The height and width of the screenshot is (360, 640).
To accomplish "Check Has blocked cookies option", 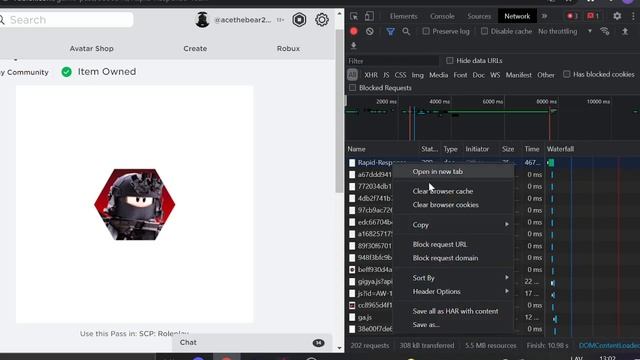I will point(567,74).
